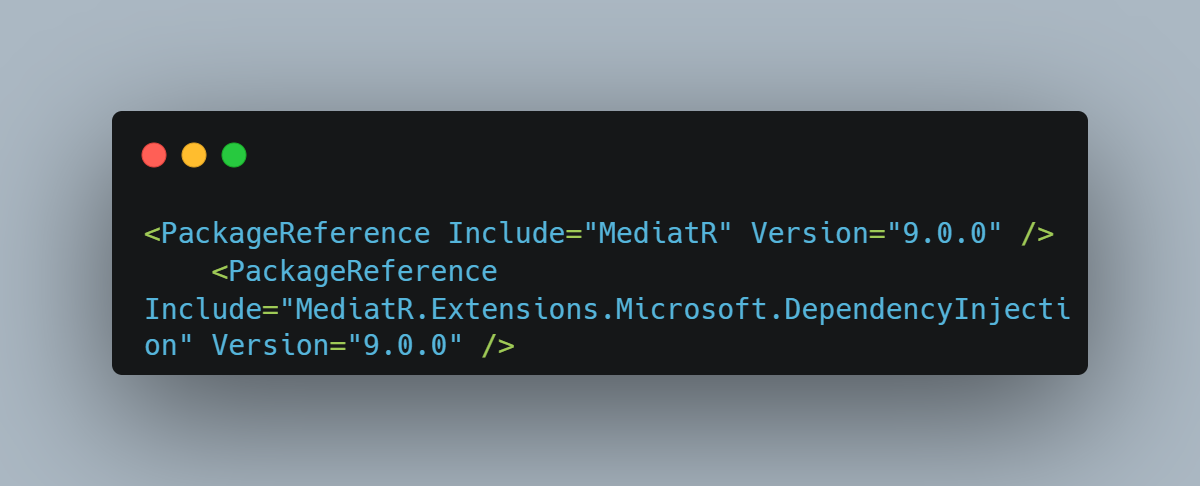Click the yellow minimize dot

[x=194, y=155]
